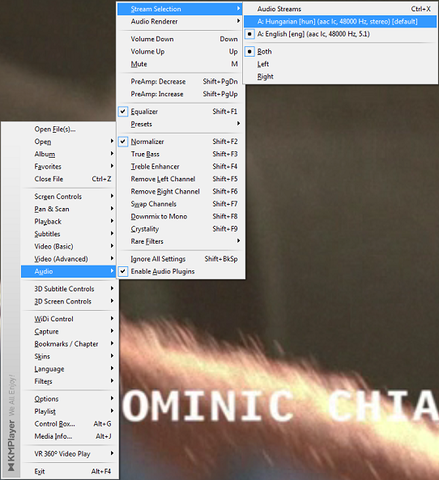Image resolution: width=439 pixels, height=480 pixels.
Task: Enable Treble Enhancer filter
Action: coord(180,166)
